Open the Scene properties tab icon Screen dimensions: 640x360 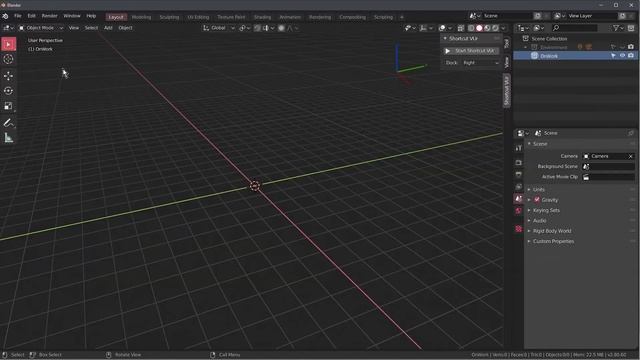518,199
